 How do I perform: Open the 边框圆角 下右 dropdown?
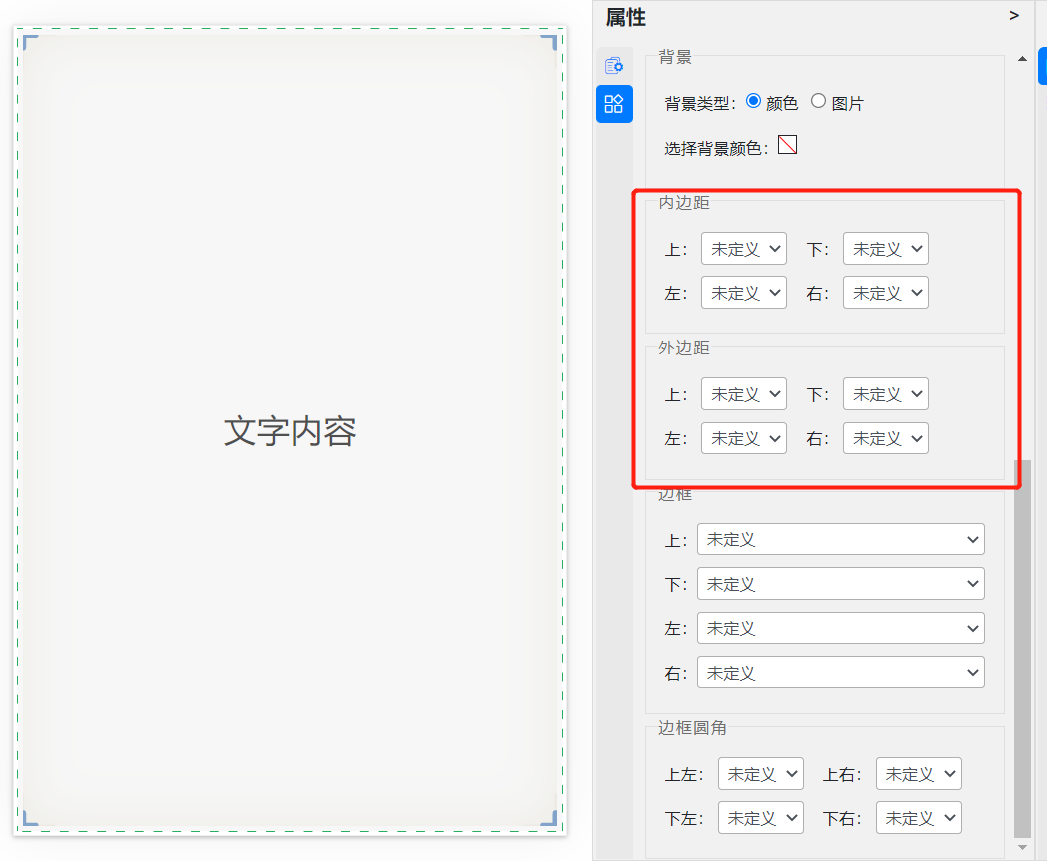[x=919, y=818]
